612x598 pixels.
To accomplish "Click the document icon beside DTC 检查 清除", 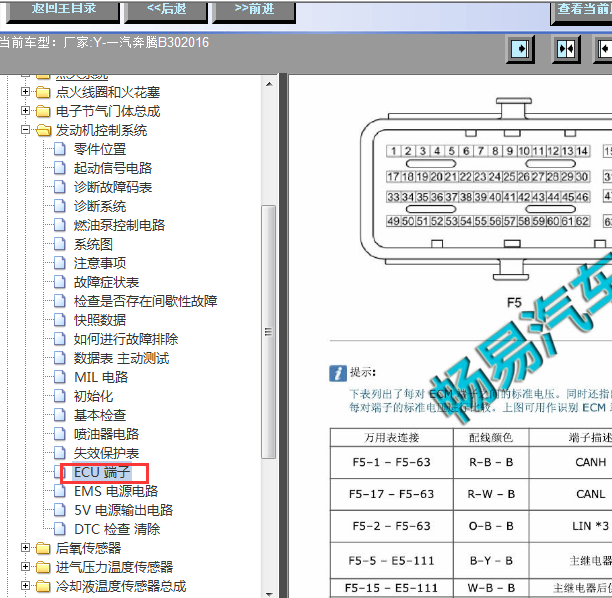I will 59,529.
